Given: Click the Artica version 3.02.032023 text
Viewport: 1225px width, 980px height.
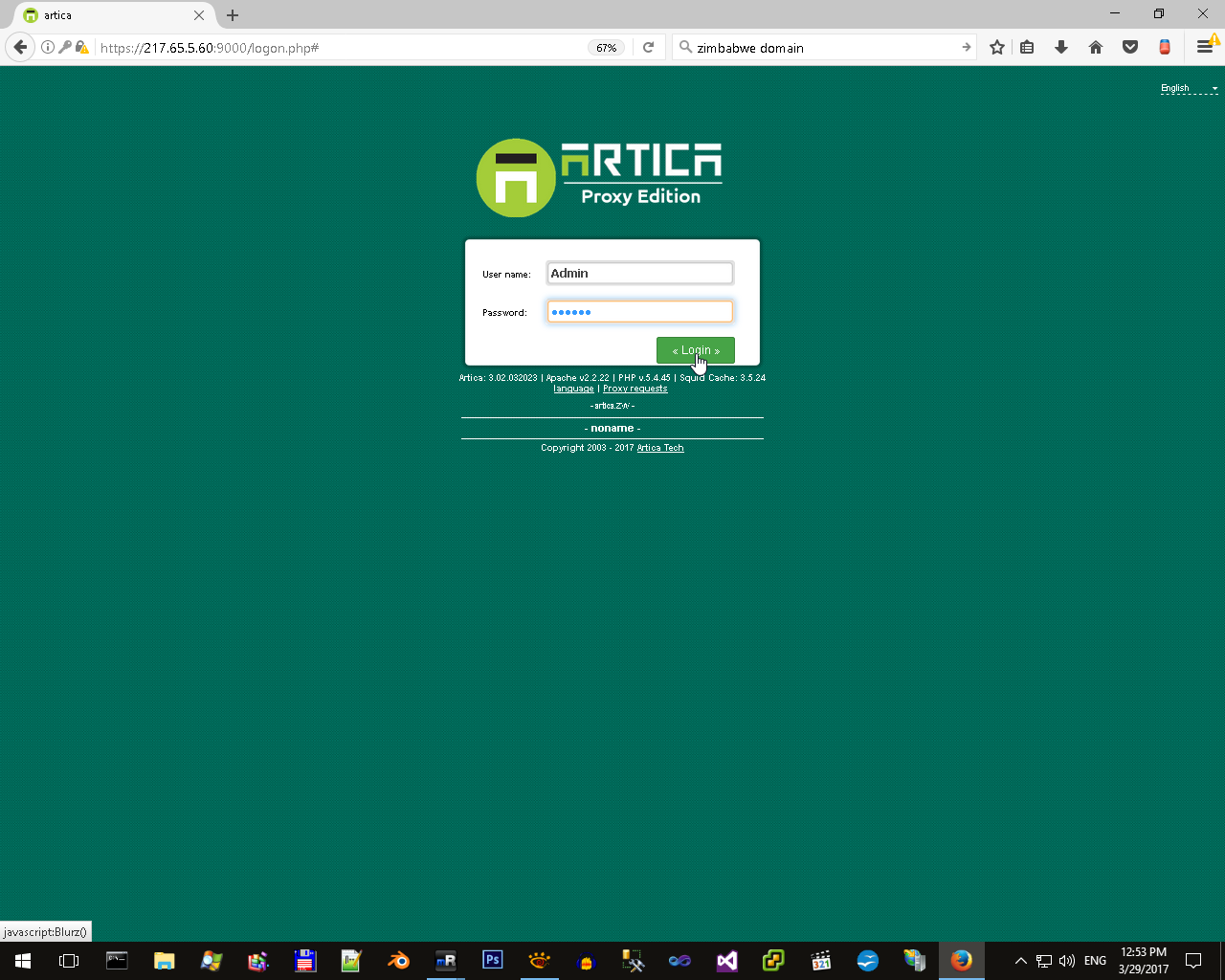Looking at the screenshot, I should coord(499,378).
